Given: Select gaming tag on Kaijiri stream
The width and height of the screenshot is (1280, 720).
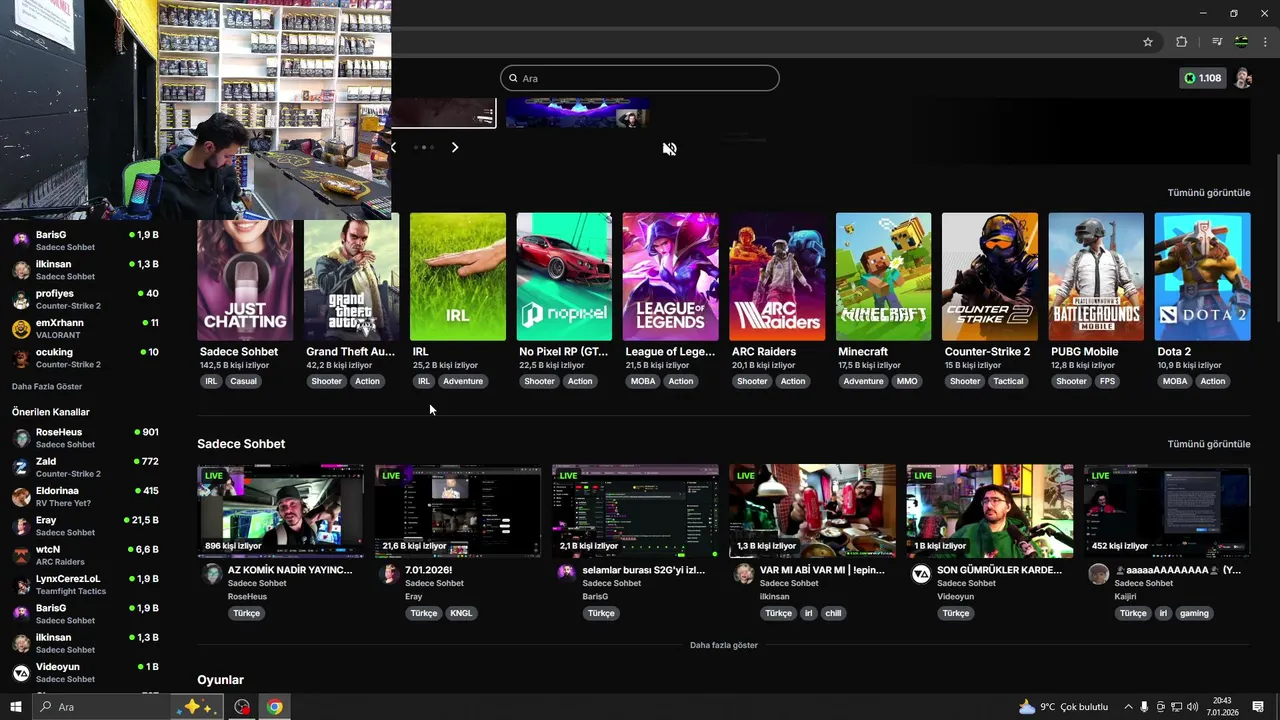Looking at the screenshot, I should (1194, 613).
